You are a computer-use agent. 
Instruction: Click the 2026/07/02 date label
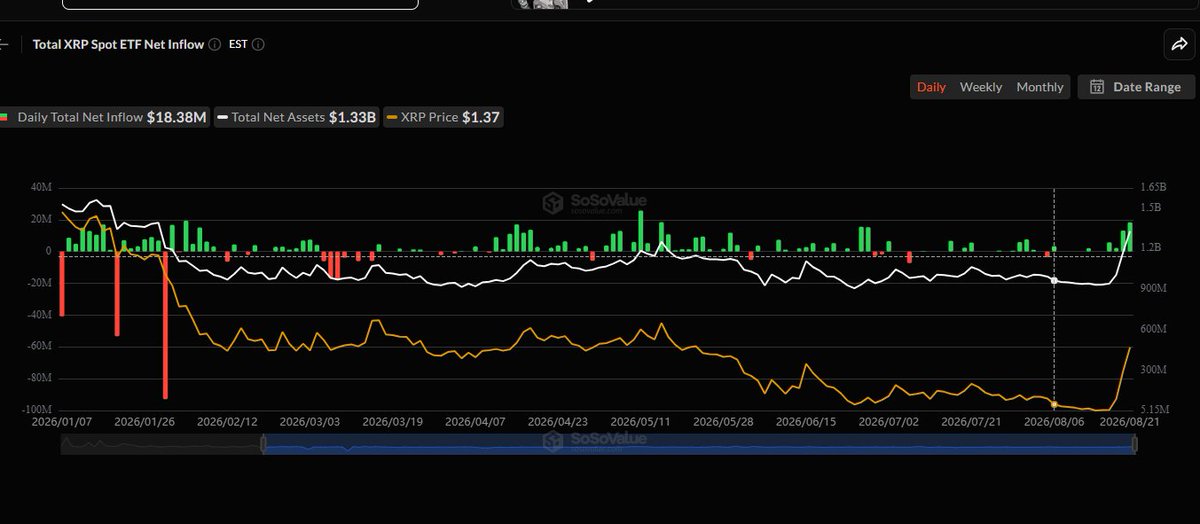(x=887, y=422)
